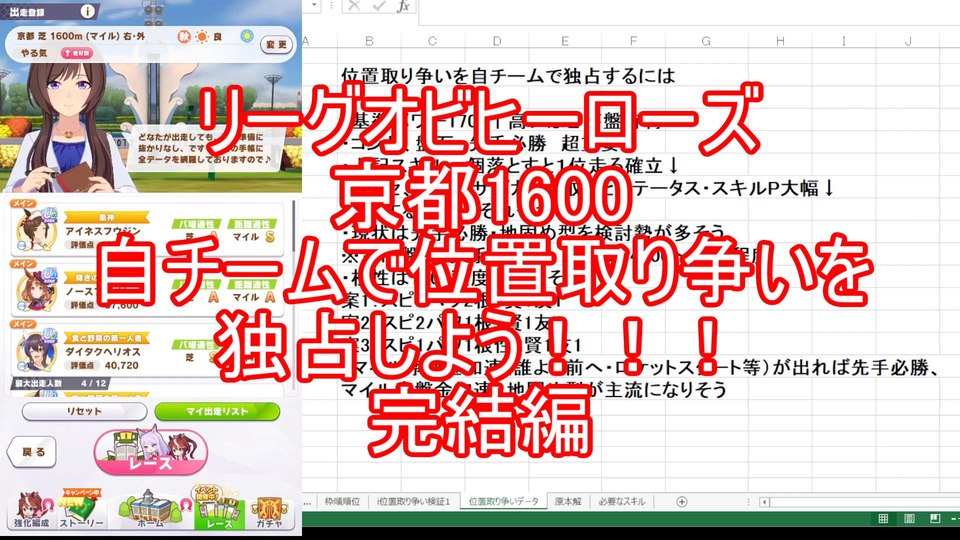Click the 変更 change conditions button
This screenshot has width=960, height=540.
tap(277, 44)
